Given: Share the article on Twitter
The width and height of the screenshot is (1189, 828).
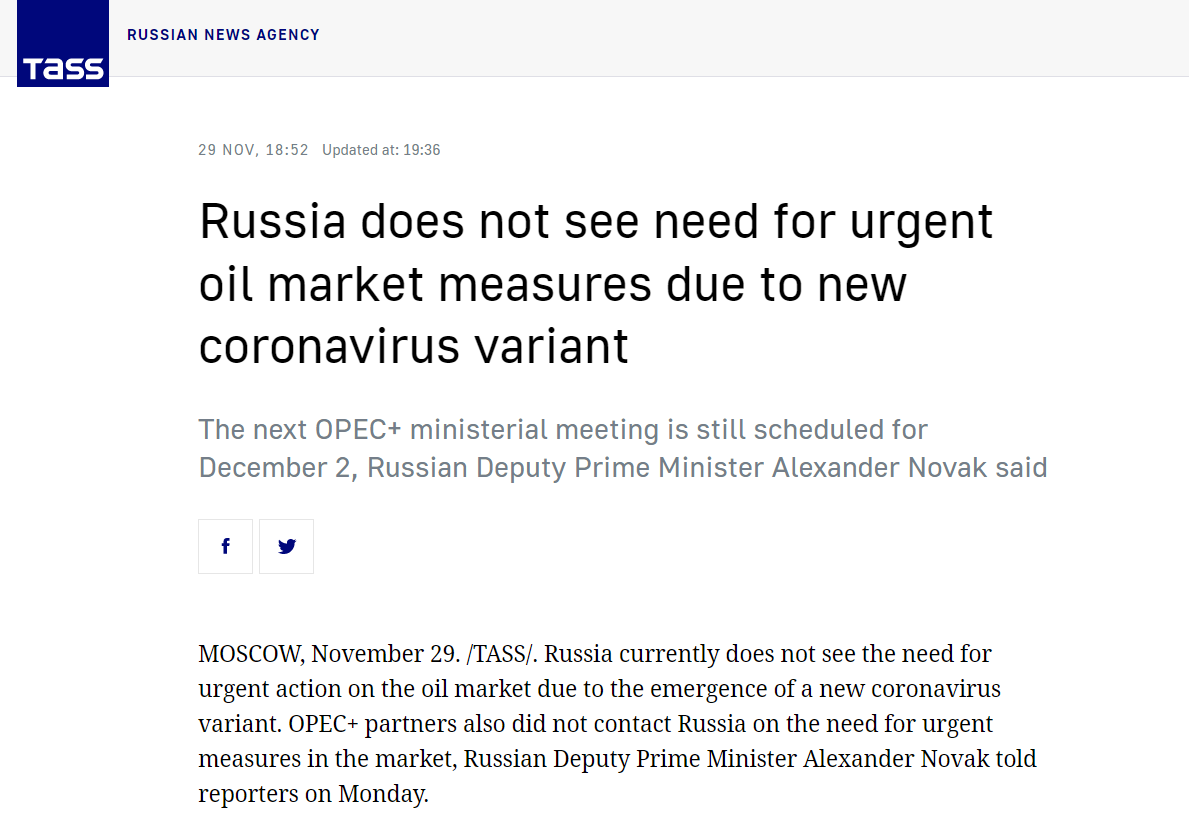Looking at the screenshot, I should (x=287, y=546).
